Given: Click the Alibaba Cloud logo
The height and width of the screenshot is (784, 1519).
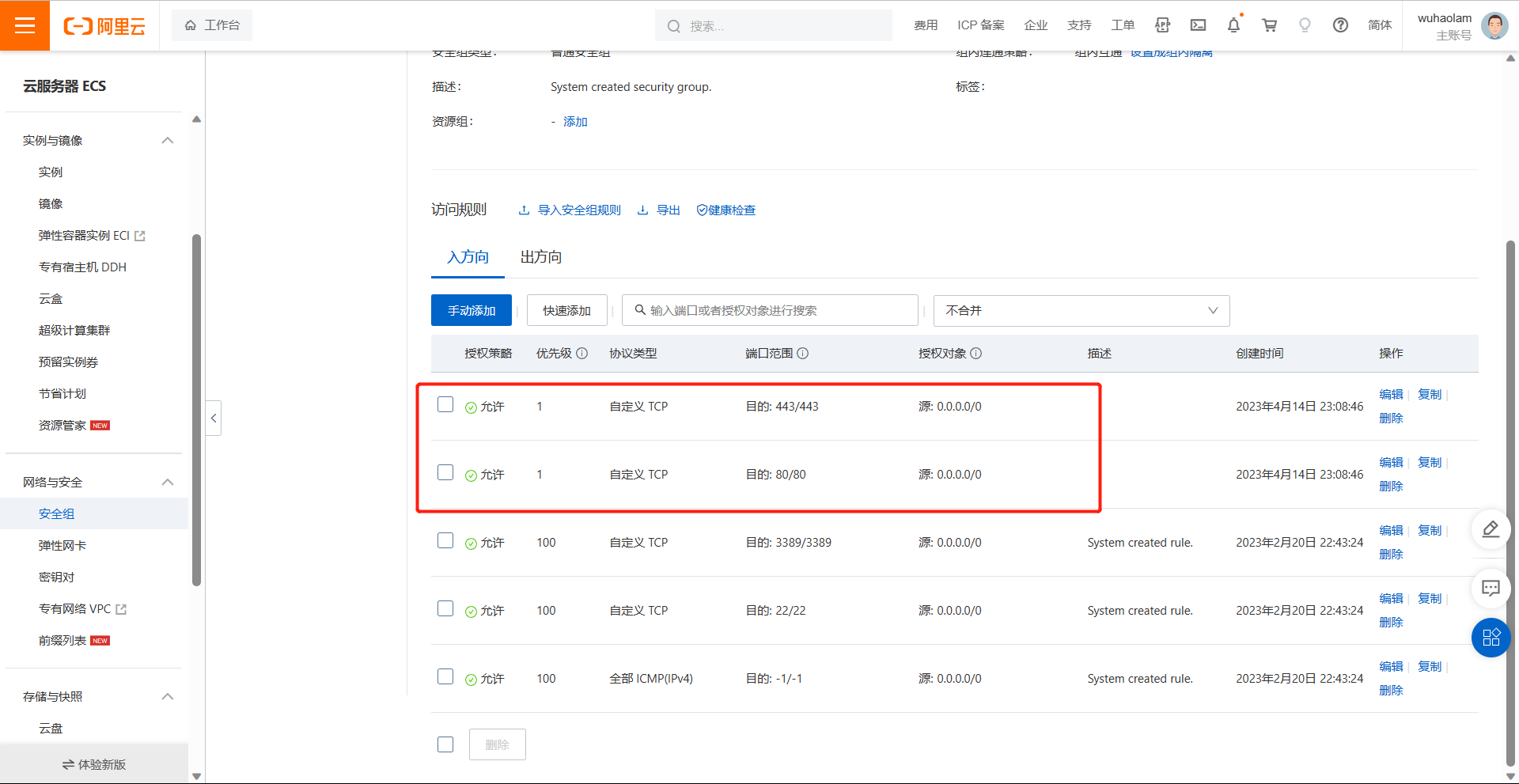Looking at the screenshot, I should coord(104,26).
